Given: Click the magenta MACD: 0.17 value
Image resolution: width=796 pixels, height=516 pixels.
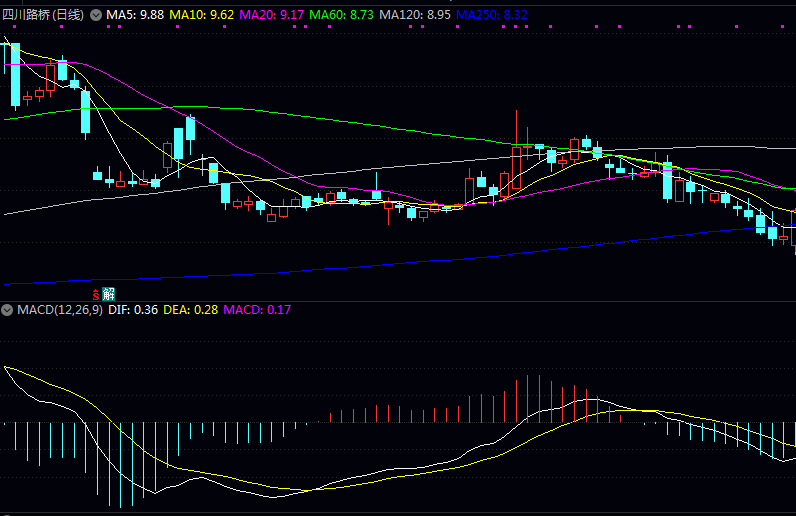Looking at the screenshot, I should [x=257, y=310].
